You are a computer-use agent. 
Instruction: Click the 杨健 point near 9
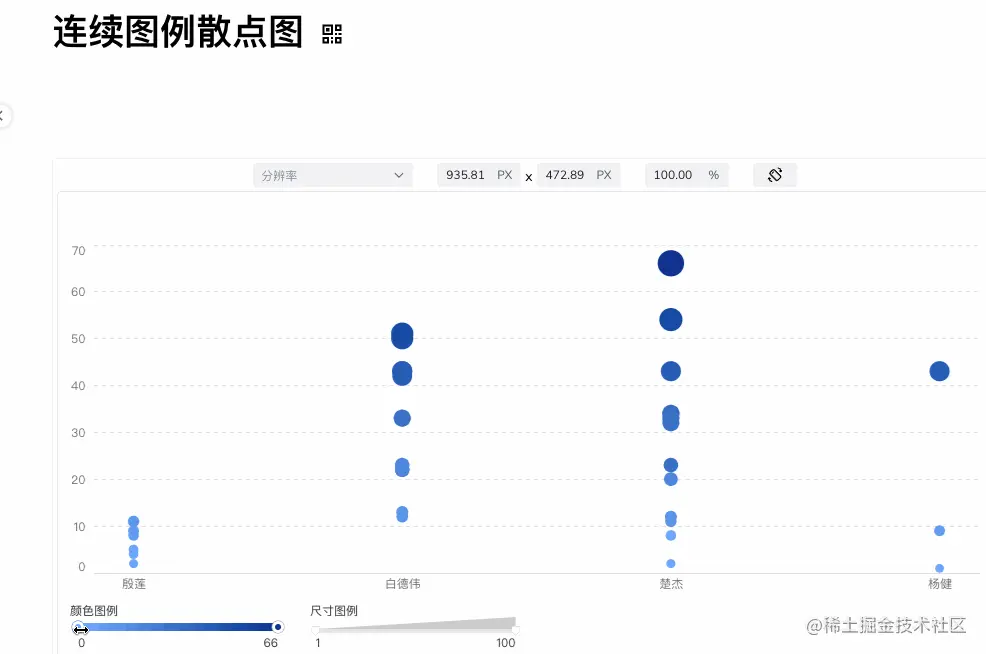coord(939,531)
